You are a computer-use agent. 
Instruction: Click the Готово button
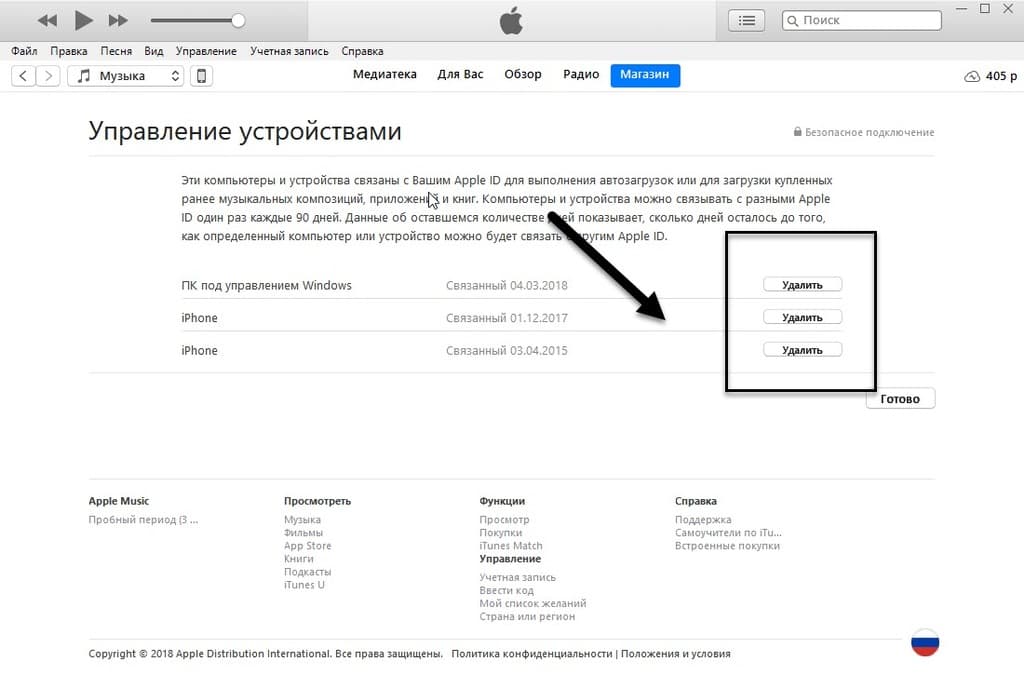900,399
